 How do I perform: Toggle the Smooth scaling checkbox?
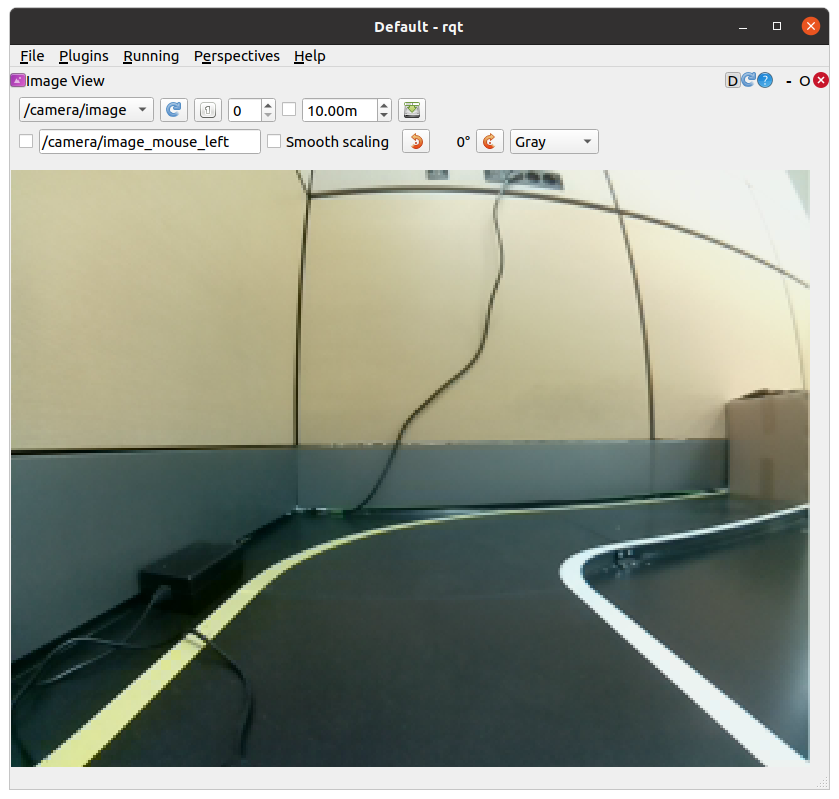click(x=274, y=142)
